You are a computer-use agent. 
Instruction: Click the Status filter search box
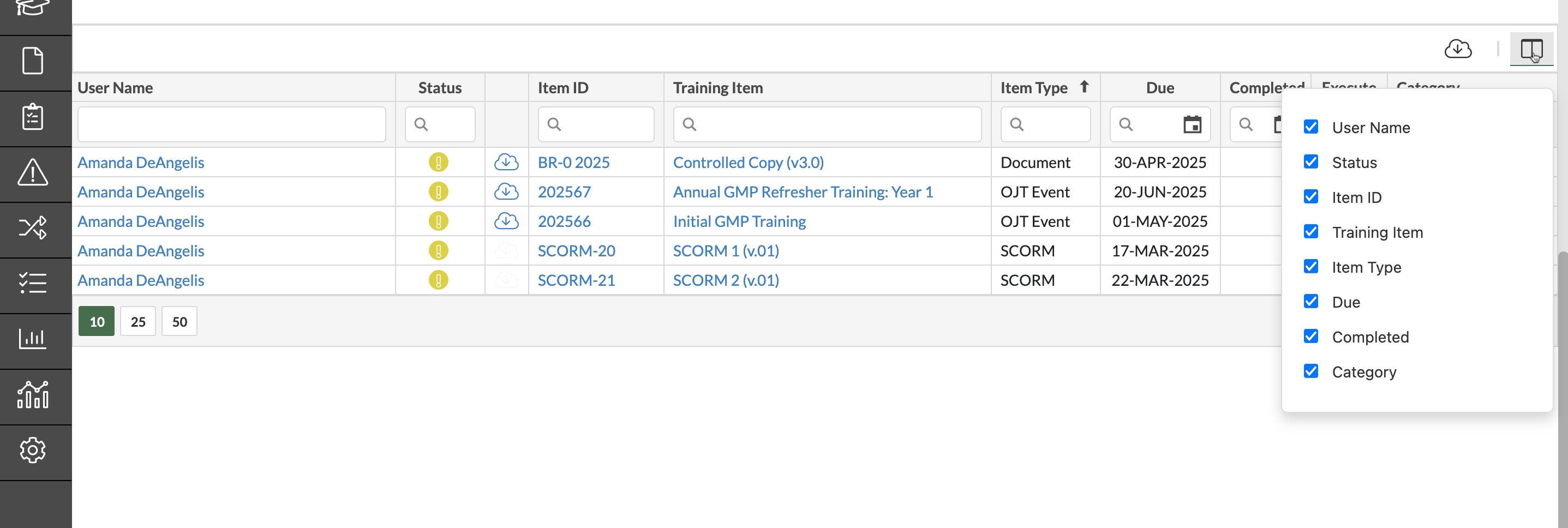[440, 125]
